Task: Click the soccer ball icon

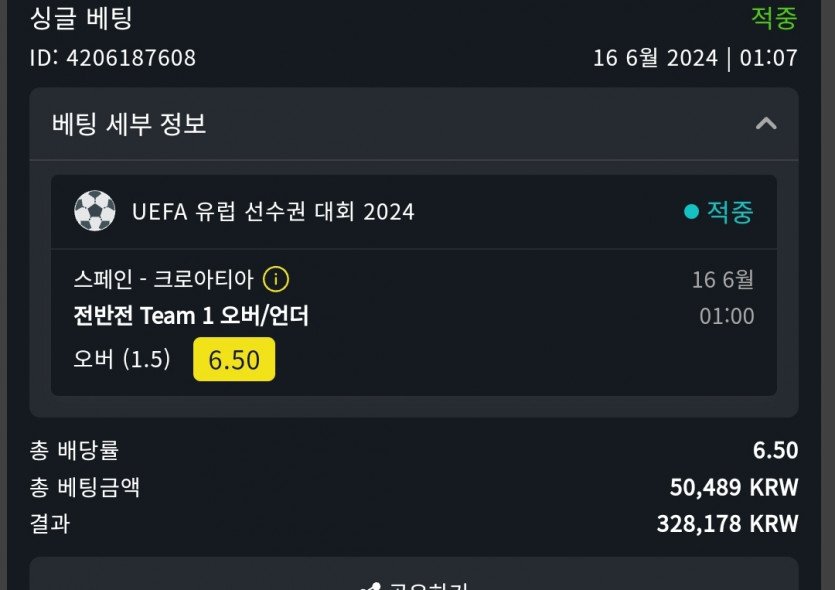Action: tap(95, 211)
